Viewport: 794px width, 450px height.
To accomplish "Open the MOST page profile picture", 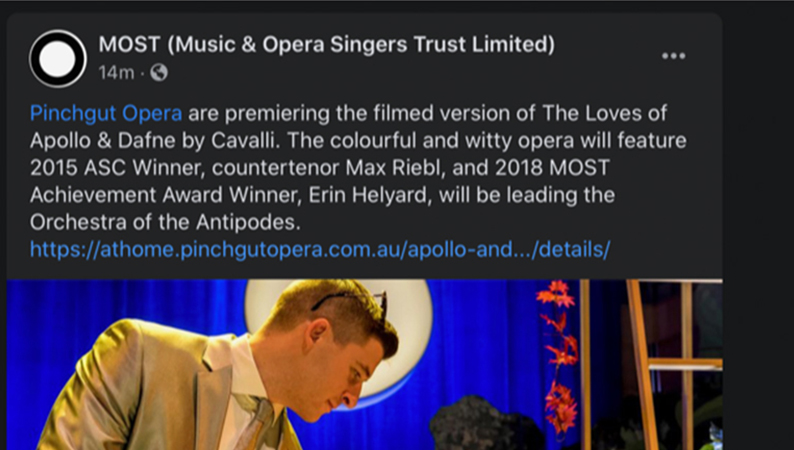I will (x=58, y=59).
